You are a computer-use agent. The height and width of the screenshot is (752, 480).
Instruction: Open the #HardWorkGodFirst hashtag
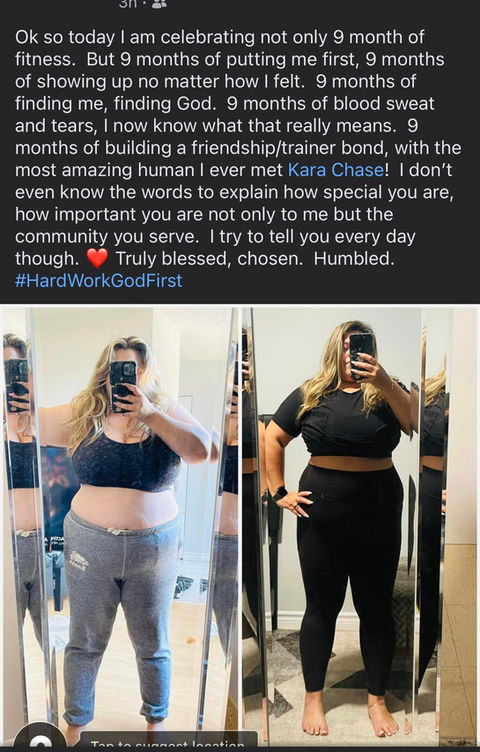(x=98, y=281)
